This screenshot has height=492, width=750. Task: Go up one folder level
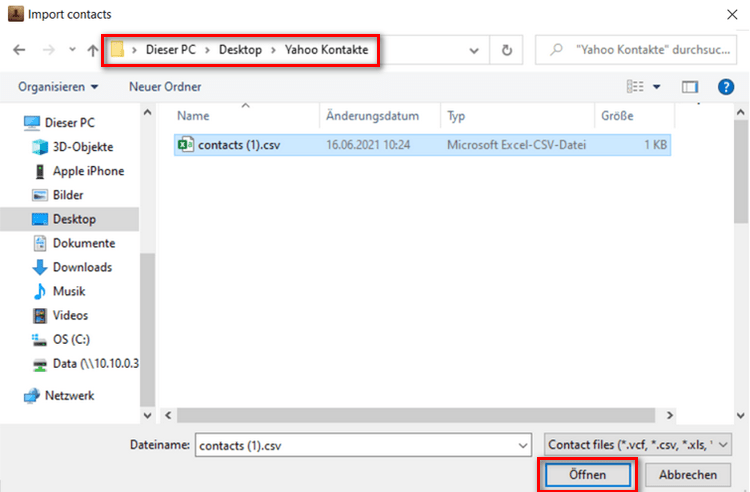(93, 50)
